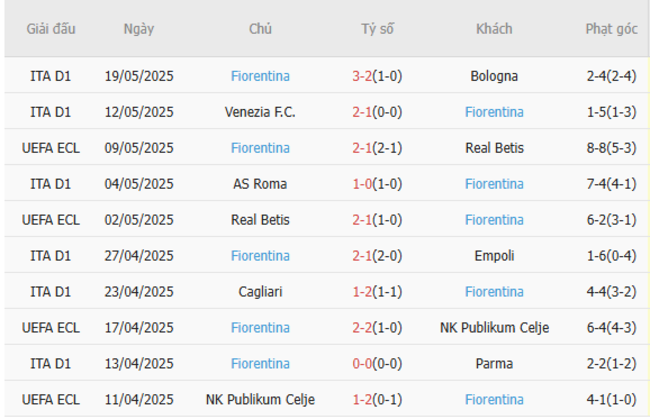Viewport: 650px width, 419px height.
Task: Click the Khách column header
Action: (x=494, y=29)
